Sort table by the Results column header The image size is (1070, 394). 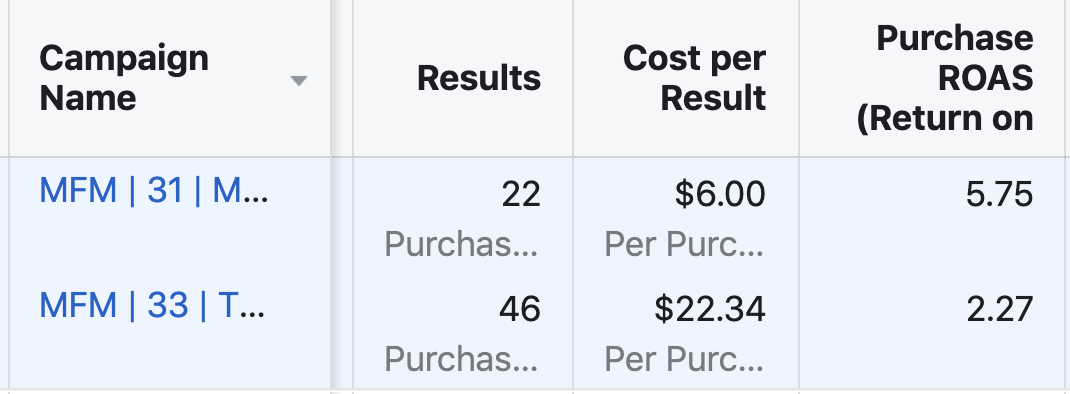pyautogui.click(x=478, y=78)
